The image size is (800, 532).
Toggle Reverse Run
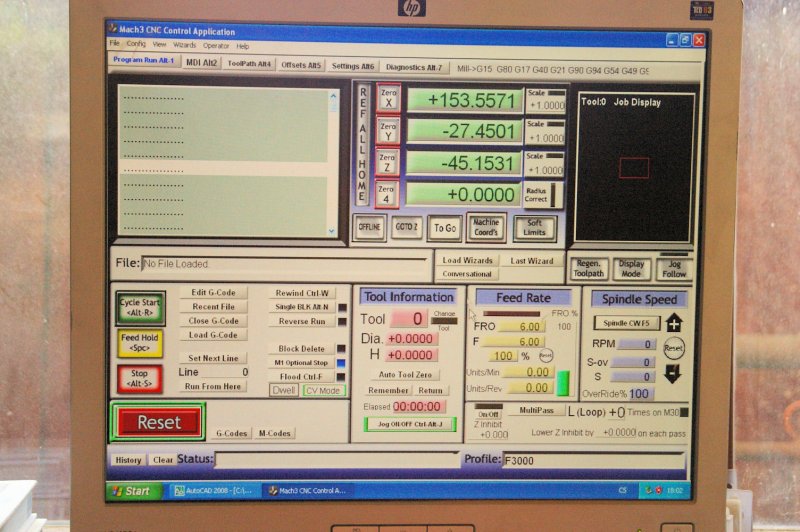[302, 321]
